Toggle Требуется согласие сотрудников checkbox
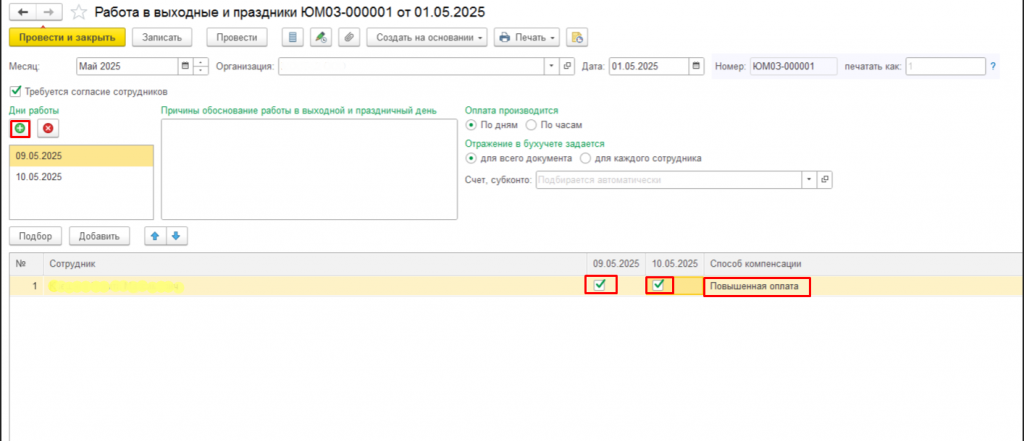The width and height of the screenshot is (1024, 441). pos(16,91)
